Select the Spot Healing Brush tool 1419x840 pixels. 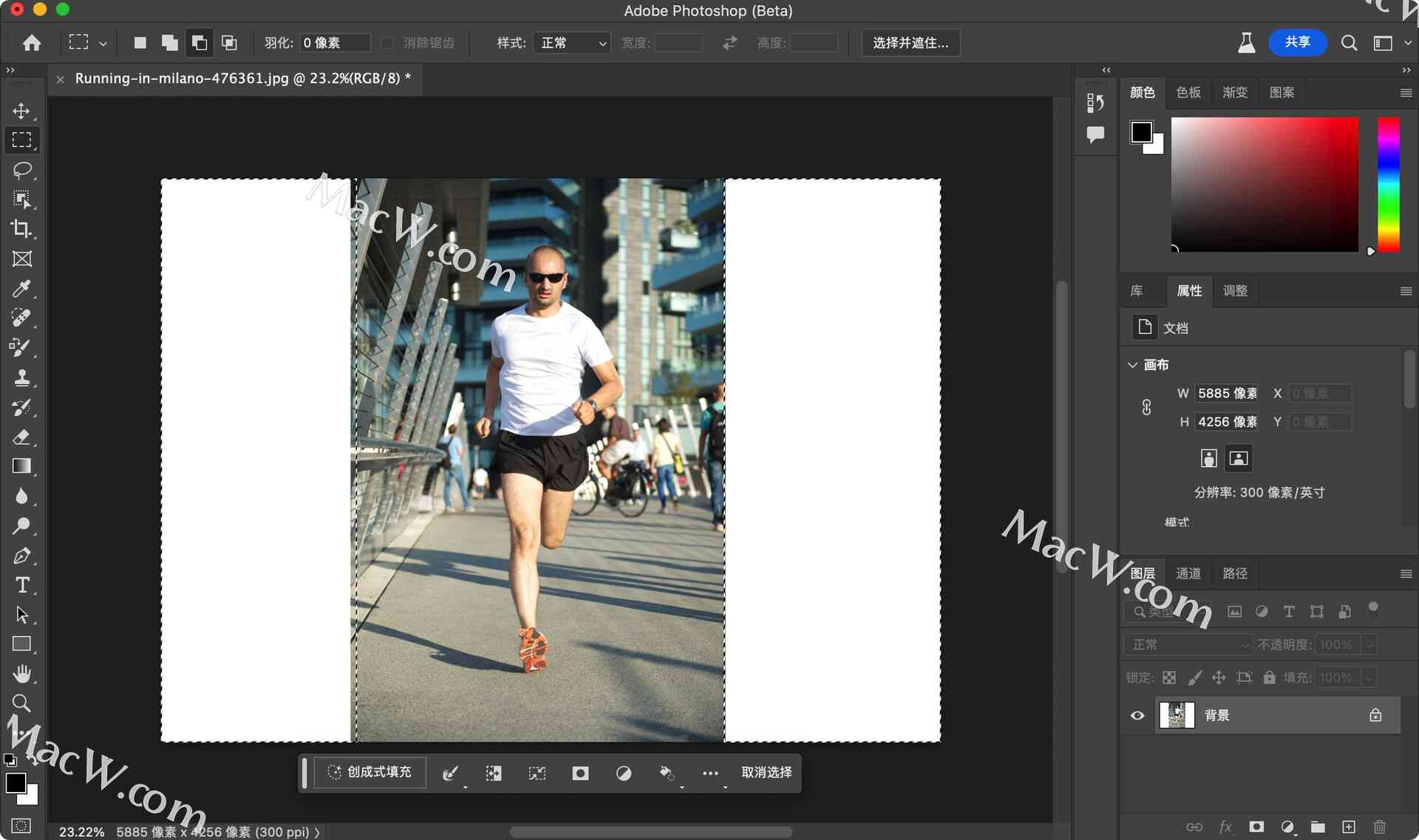coord(21,318)
